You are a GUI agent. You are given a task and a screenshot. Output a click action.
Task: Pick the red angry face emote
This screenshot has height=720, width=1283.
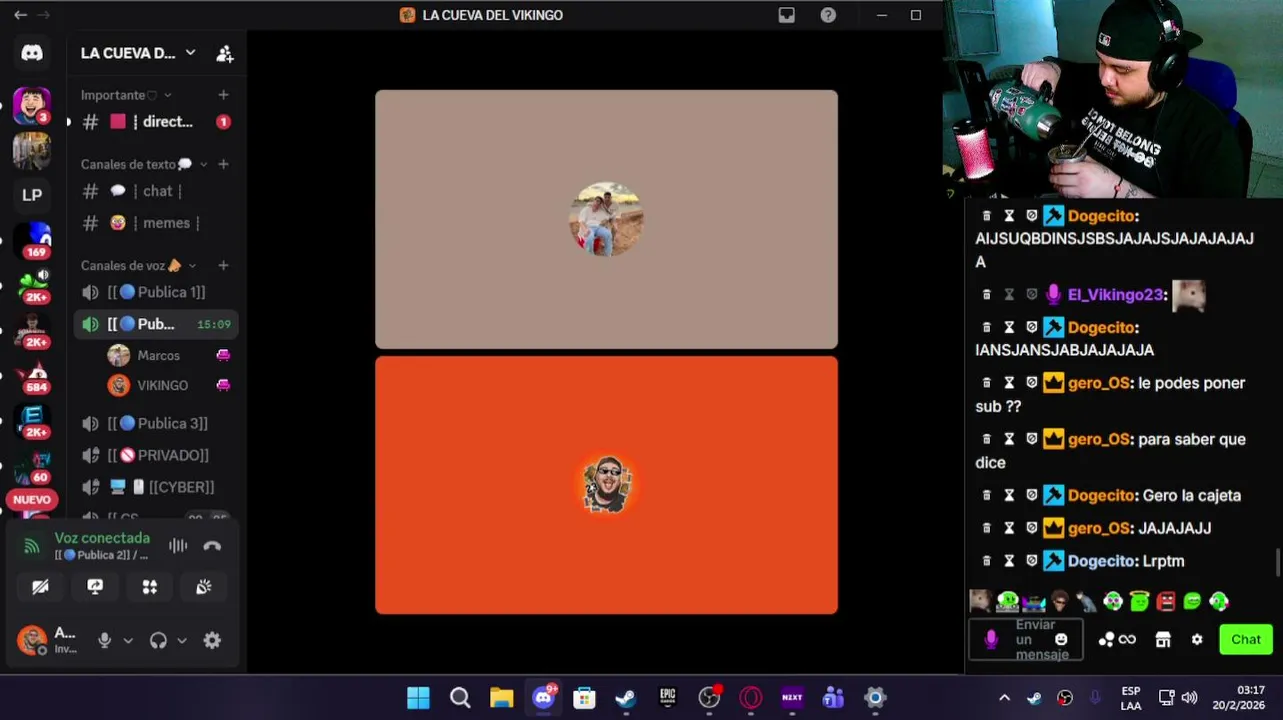1166,601
